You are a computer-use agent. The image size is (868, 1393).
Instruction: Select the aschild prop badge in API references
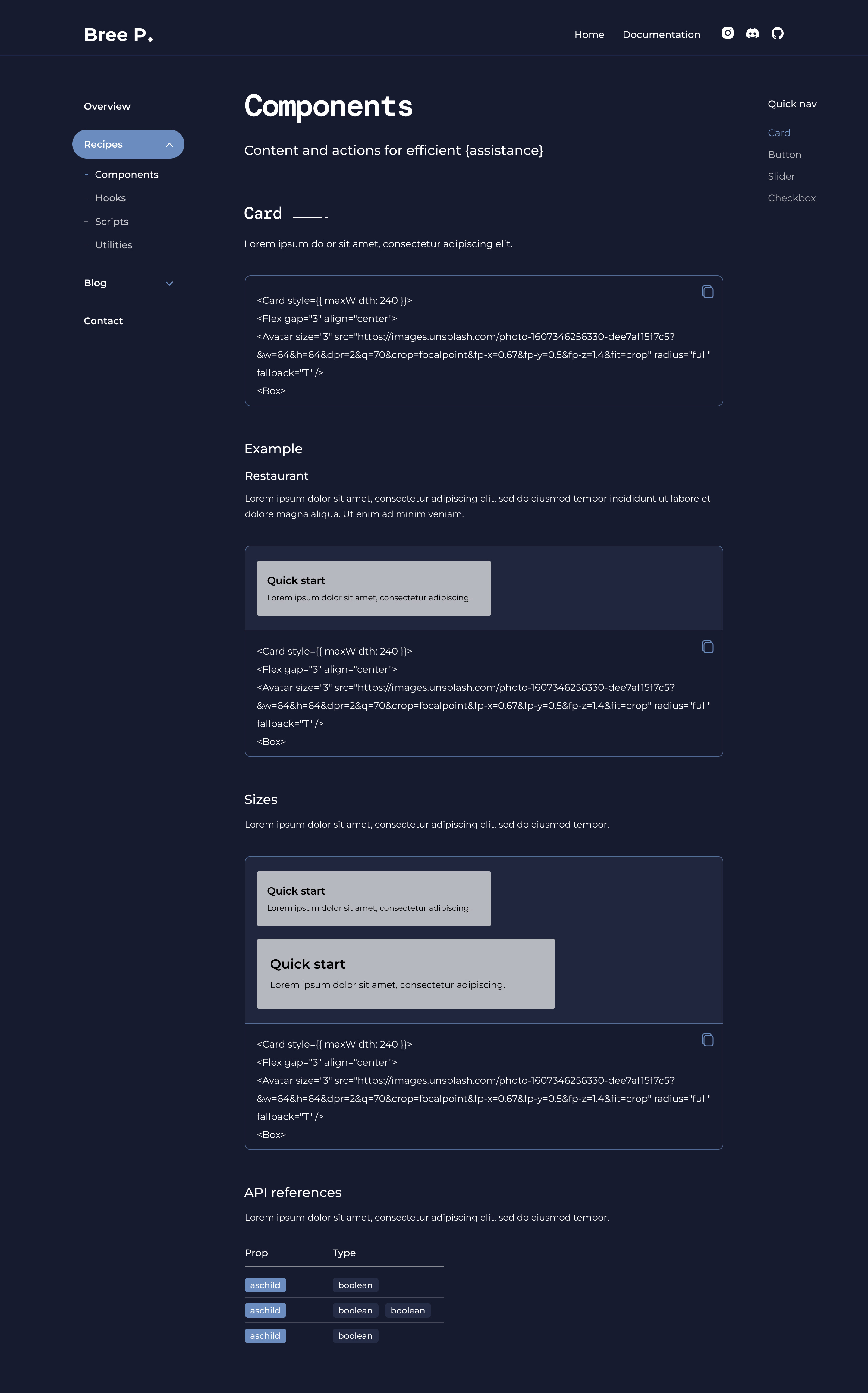pos(265,1285)
